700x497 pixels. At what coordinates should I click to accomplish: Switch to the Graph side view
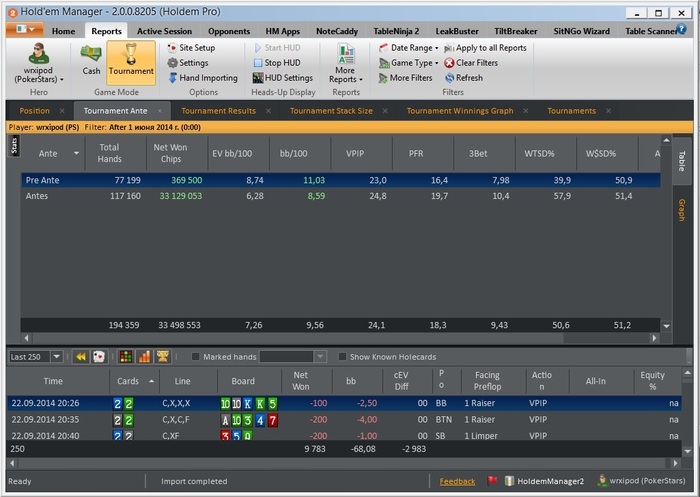tap(681, 210)
